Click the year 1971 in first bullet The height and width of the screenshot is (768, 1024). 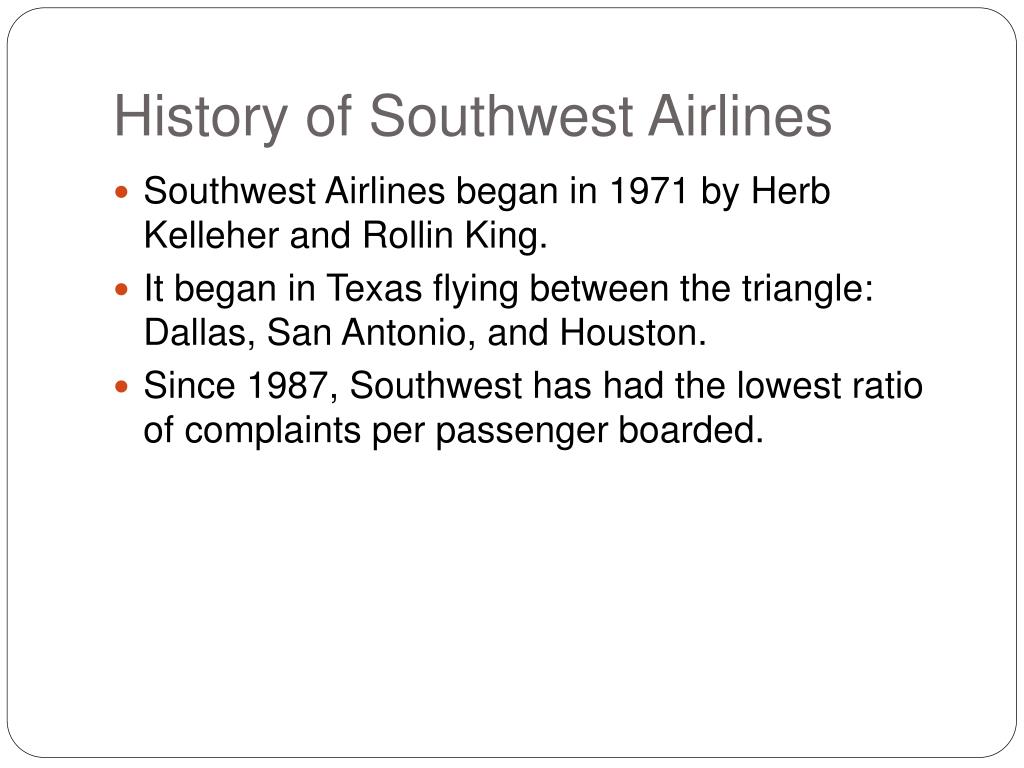[648, 191]
